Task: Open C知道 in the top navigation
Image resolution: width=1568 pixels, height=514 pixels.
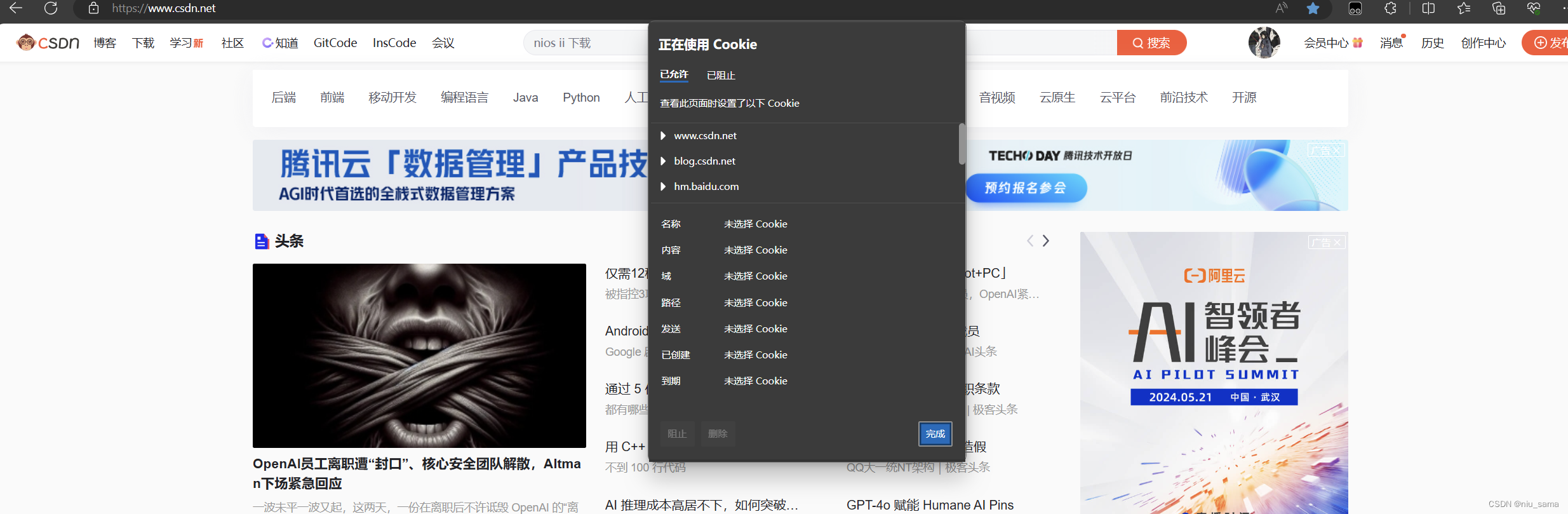Action: pyautogui.click(x=280, y=43)
